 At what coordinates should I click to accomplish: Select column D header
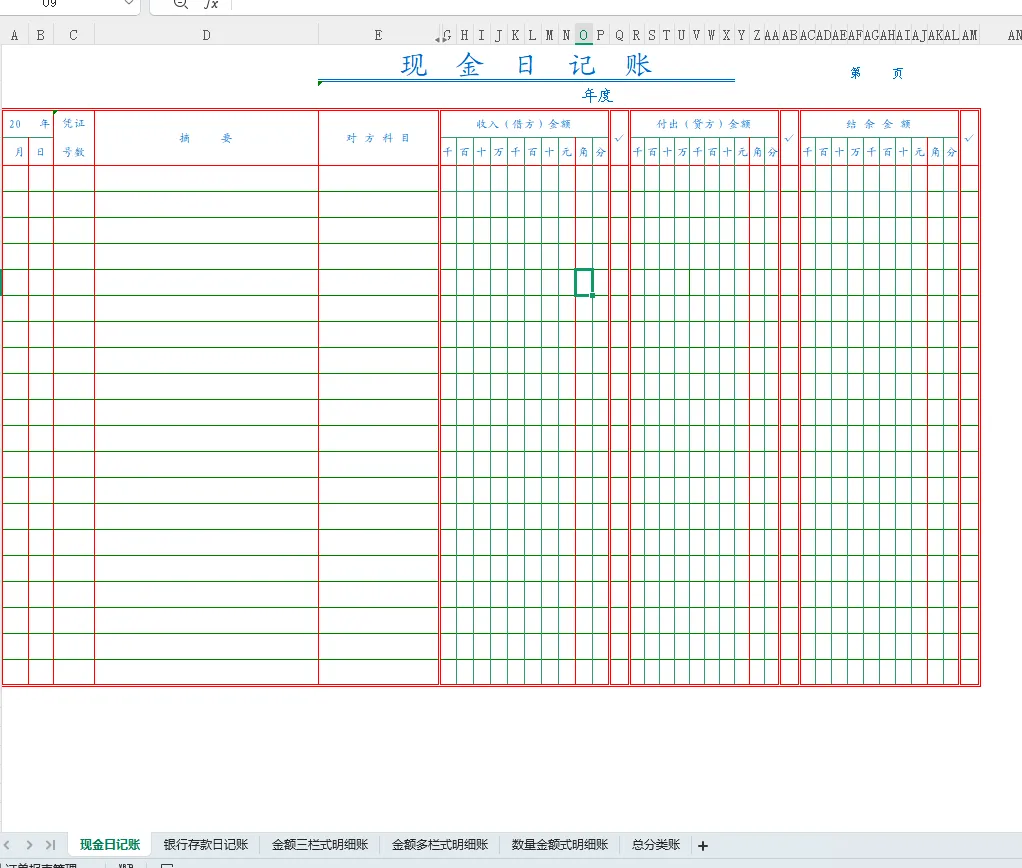[206, 35]
